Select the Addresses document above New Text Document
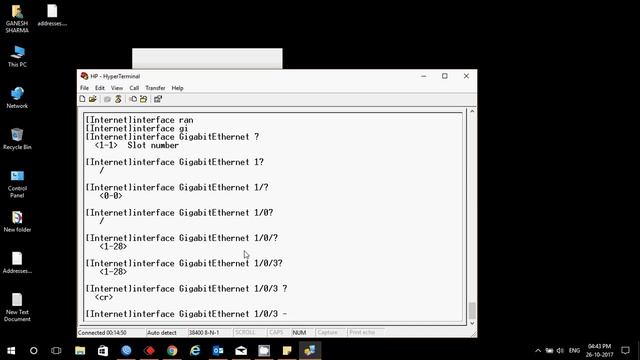The height and width of the screenshot is (360, 640). pyautogui.click(x=17, y=263)
